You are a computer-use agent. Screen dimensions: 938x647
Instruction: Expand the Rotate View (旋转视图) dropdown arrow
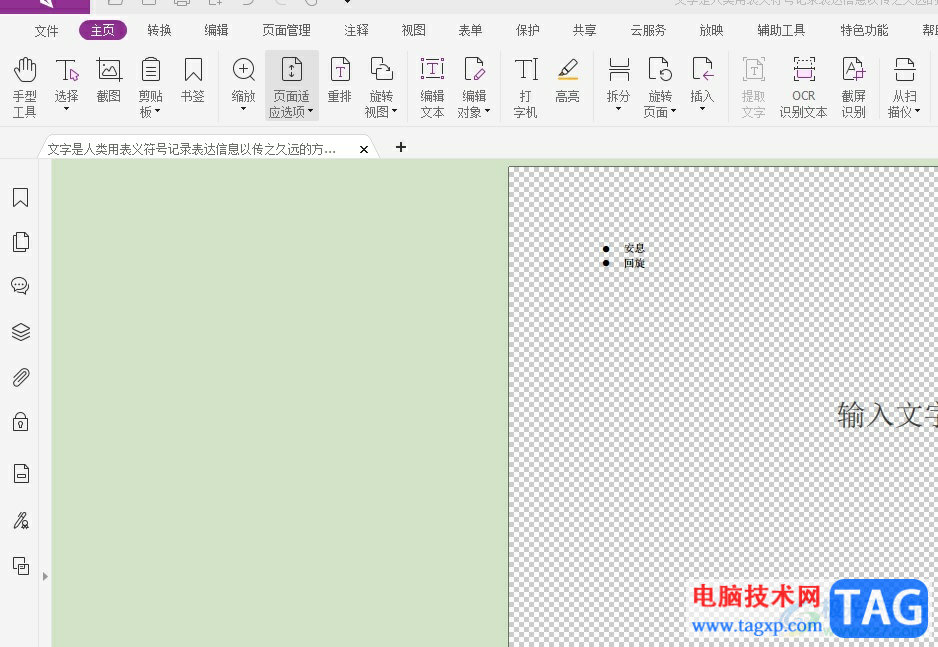tap(394, 111)
